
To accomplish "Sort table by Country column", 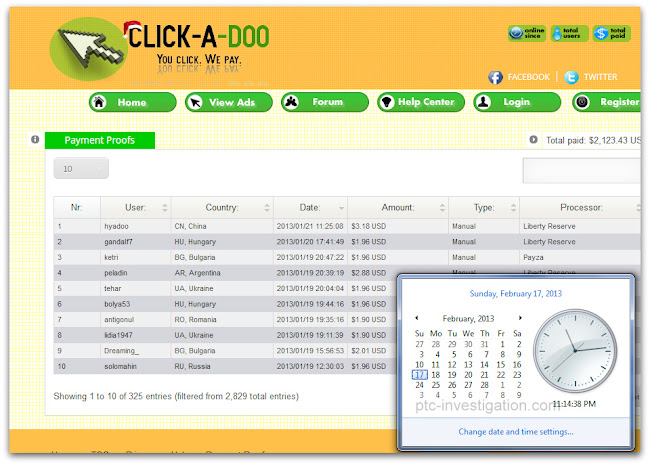I will pos(222,207).
